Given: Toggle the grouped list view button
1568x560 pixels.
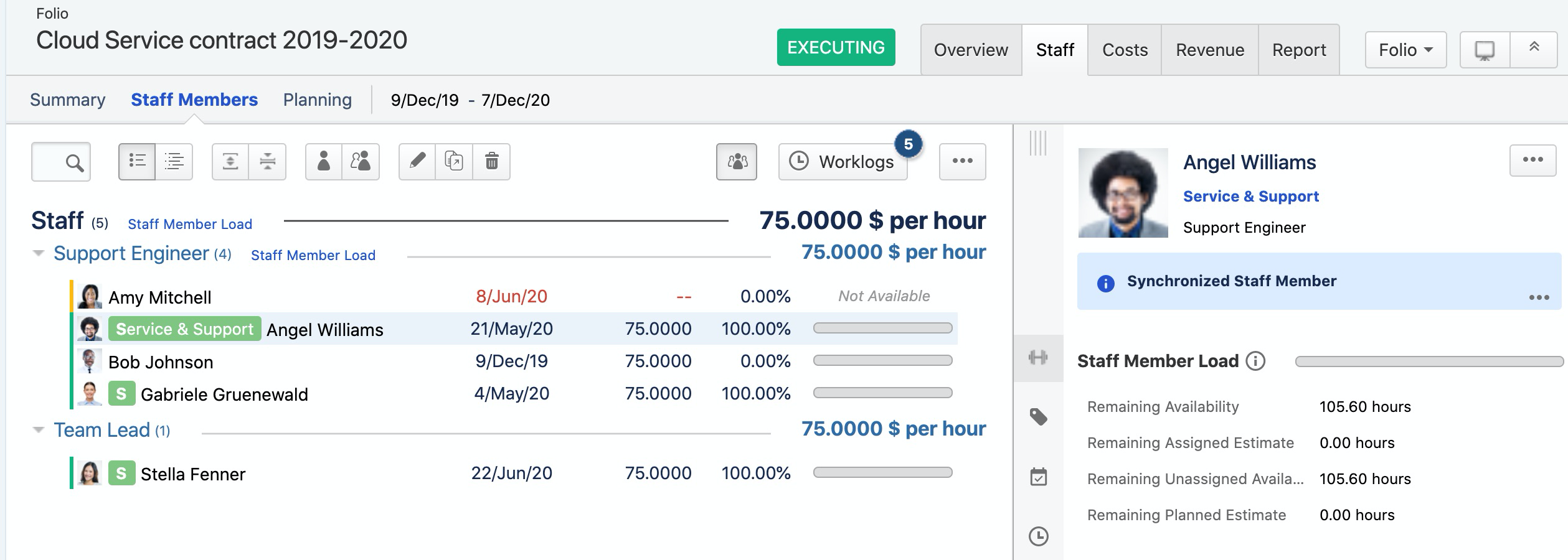Looking at the screenshot, I should 137,162.
